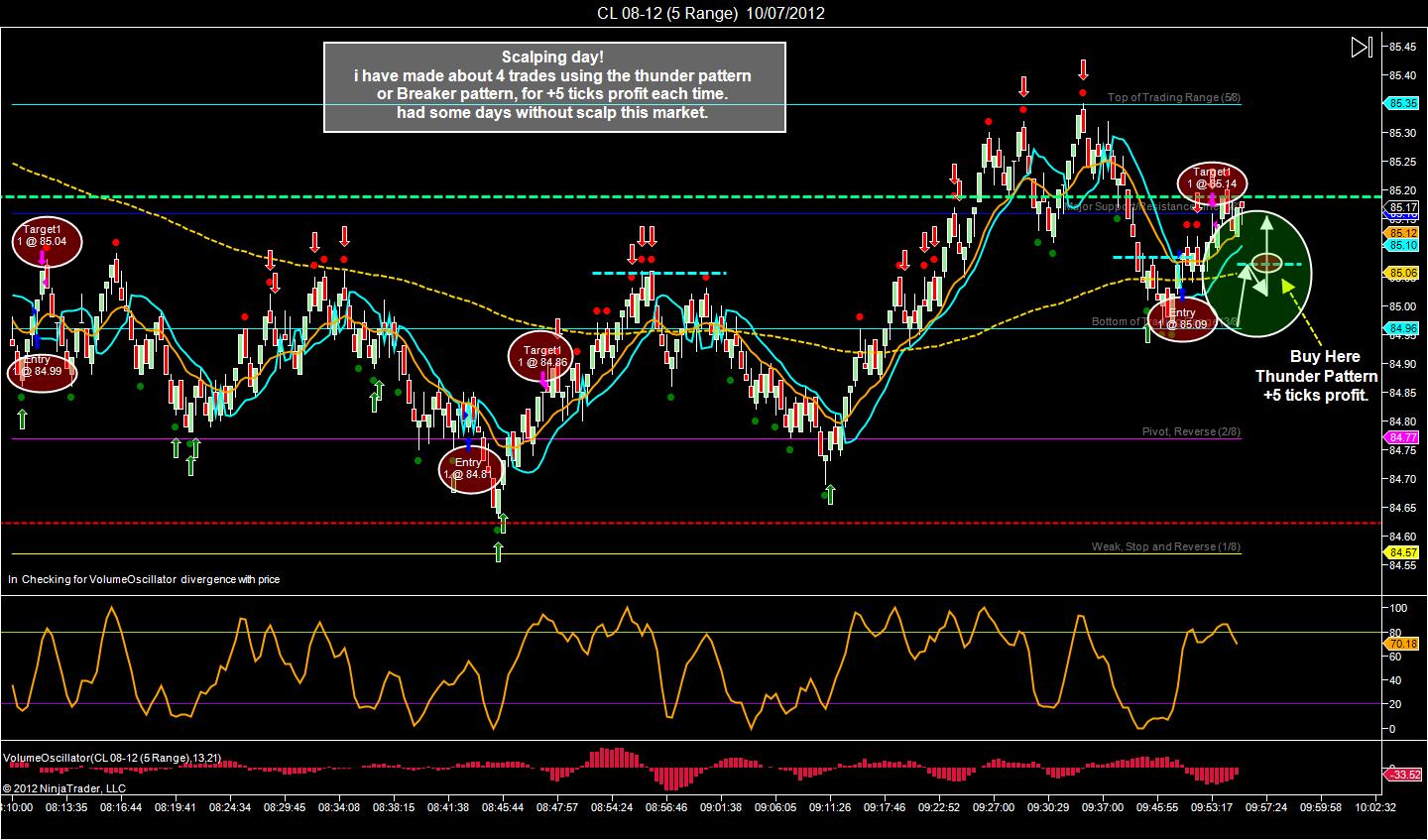Select the yellow 84.57 price marker
Image resolution: width=1428 pixels, height=840 pixels.
click(1403, 552)
